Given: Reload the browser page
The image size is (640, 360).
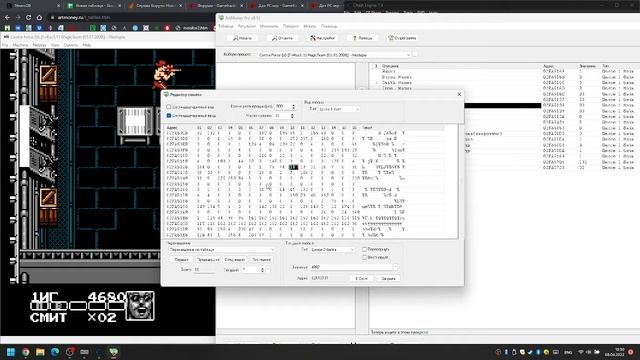Looking at the screenshot, I should [29, 18].
